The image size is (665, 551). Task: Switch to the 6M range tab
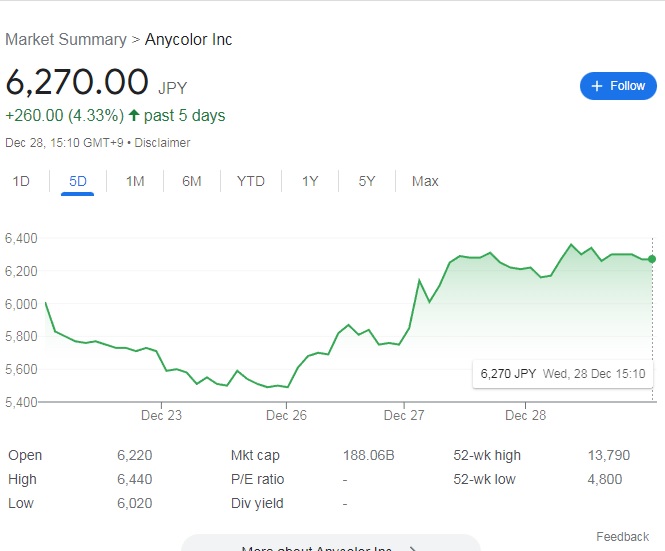[x=192, y=181]
